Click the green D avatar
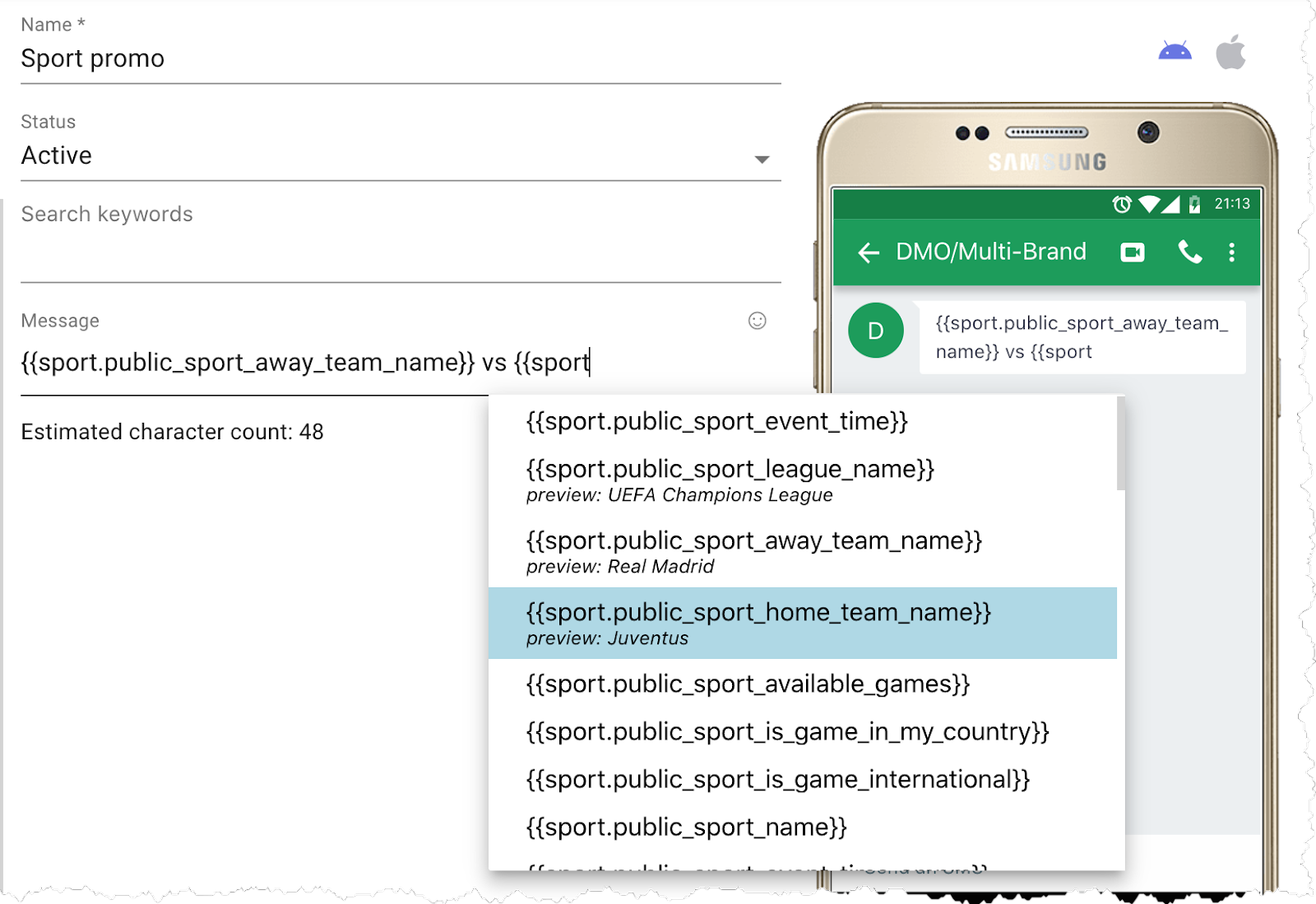The width and height of the screenshot is (1316, 904). tap(875, 331)
